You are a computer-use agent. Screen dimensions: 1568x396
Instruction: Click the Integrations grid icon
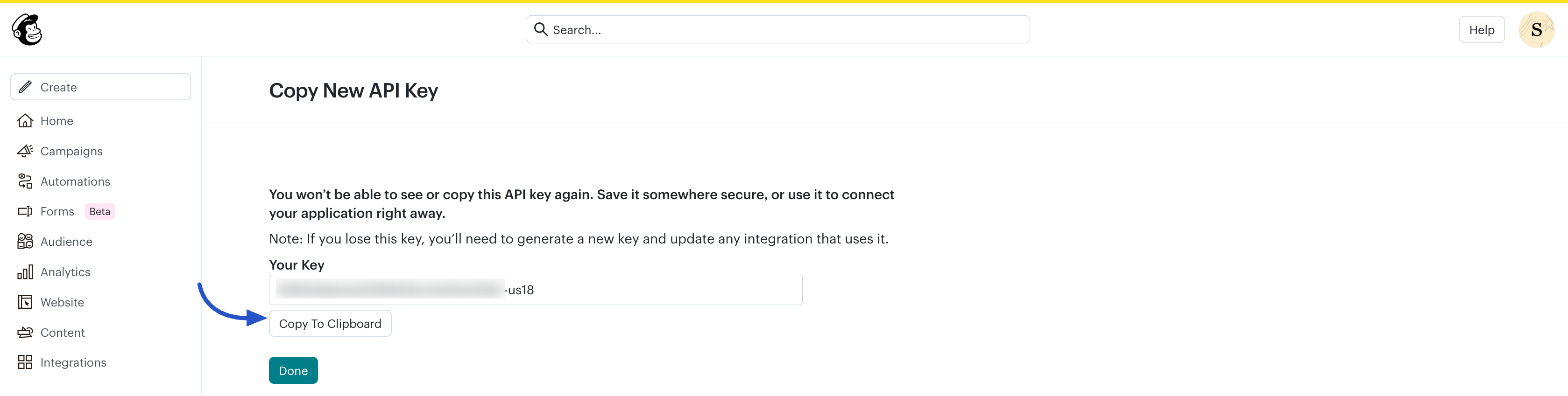25,362
